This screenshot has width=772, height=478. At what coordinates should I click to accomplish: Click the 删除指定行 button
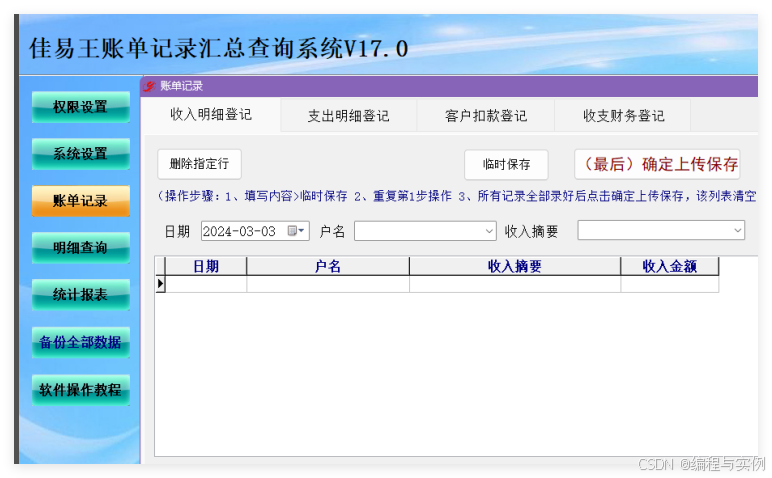[199, 164]
